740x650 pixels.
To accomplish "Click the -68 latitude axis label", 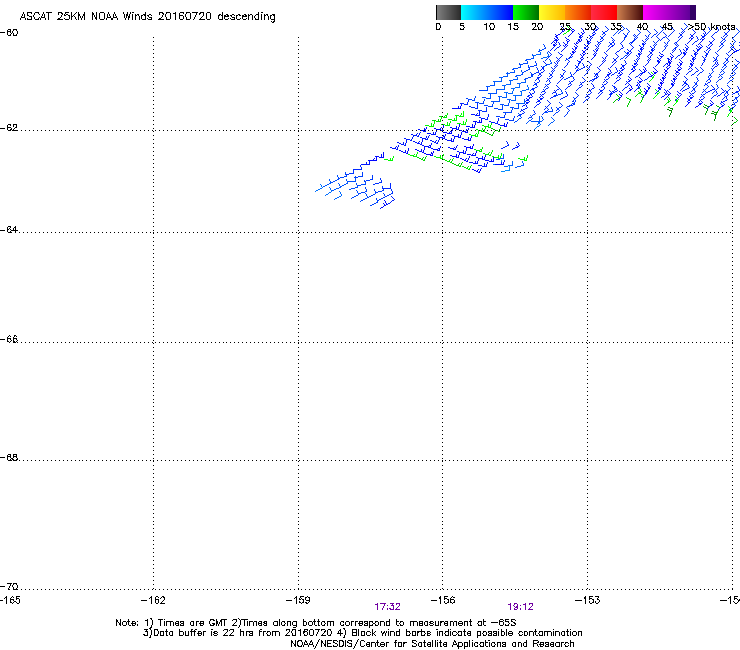I will click(9, 457).
